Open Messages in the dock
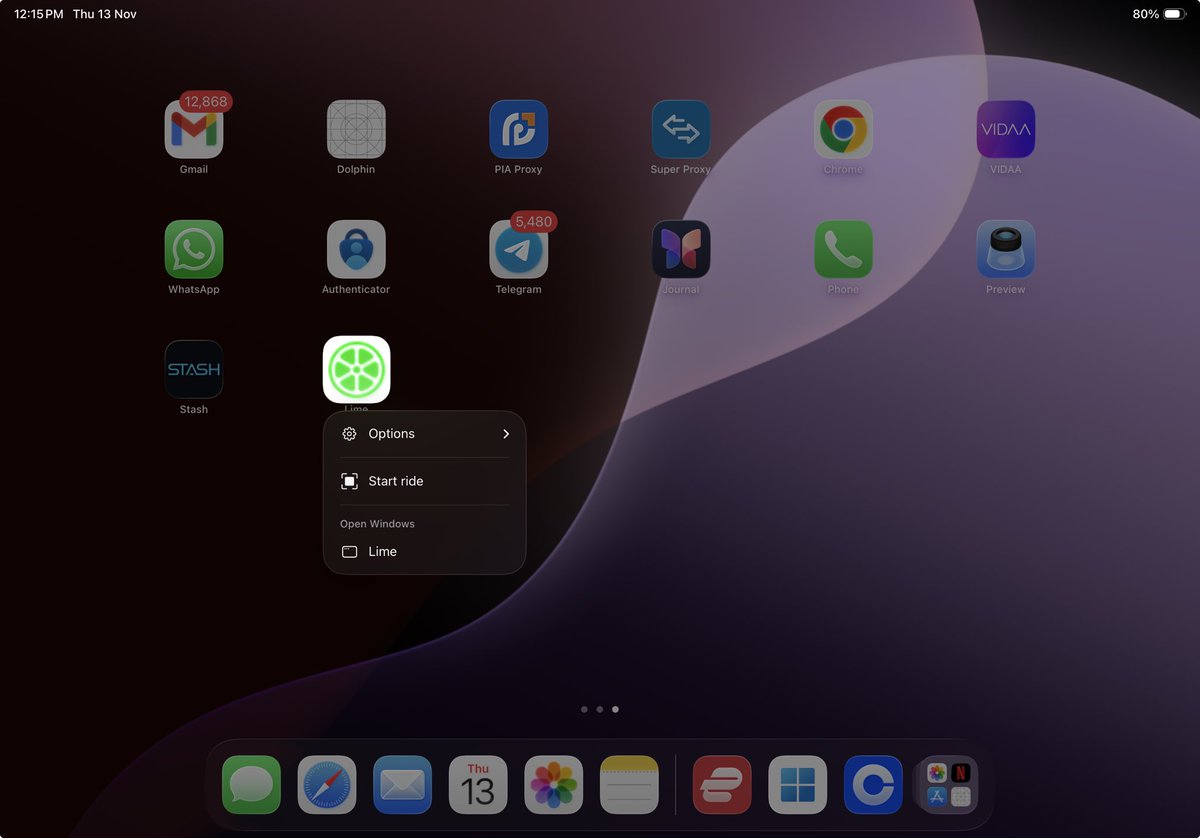This screenshot has width=1200, height=838. tap(251, 785)
